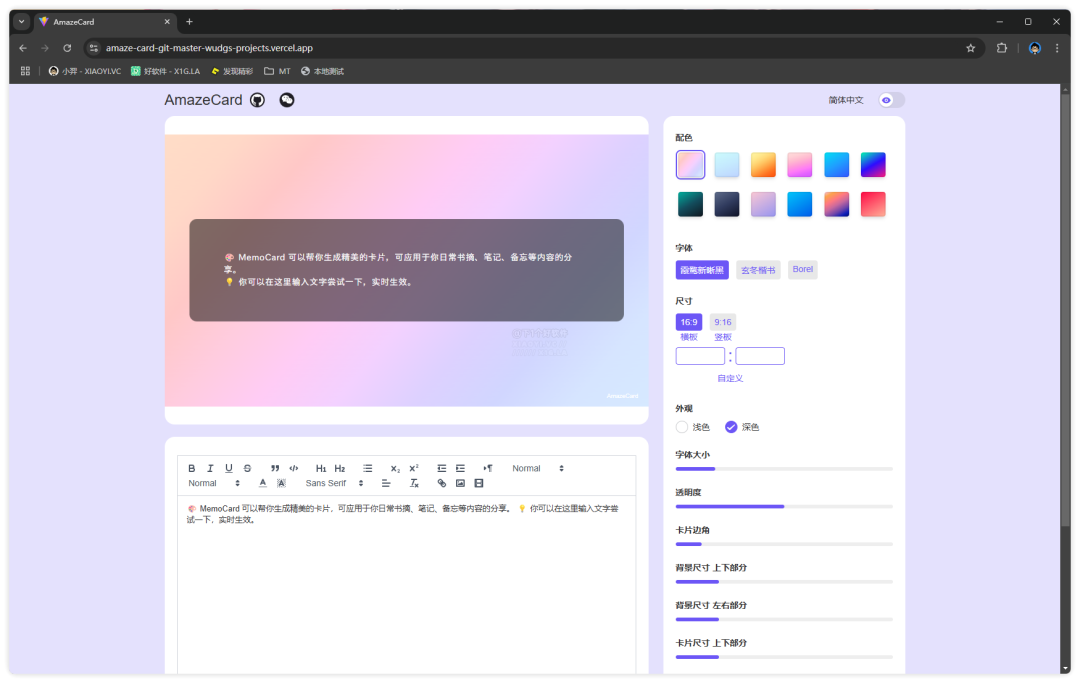
Task: Click the AmazeCard logo title
Action: click(203, 101)
